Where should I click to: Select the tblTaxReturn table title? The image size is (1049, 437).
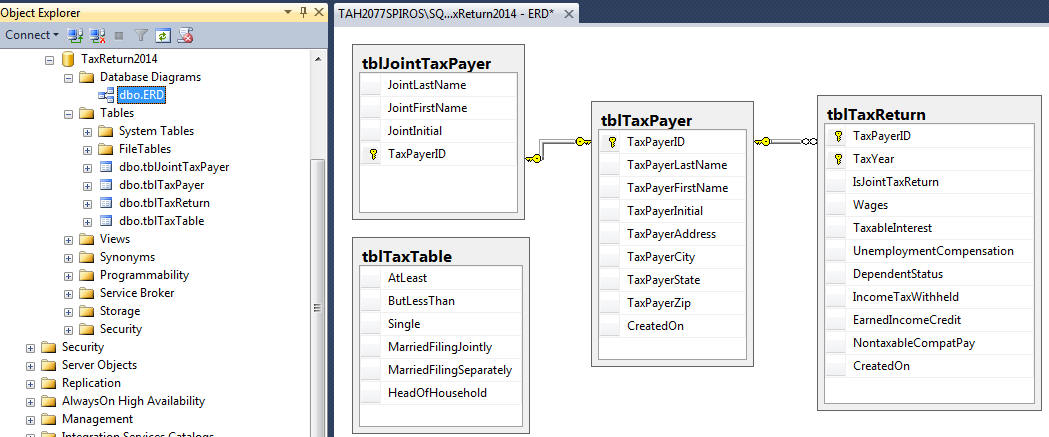(x=876, y=114)
